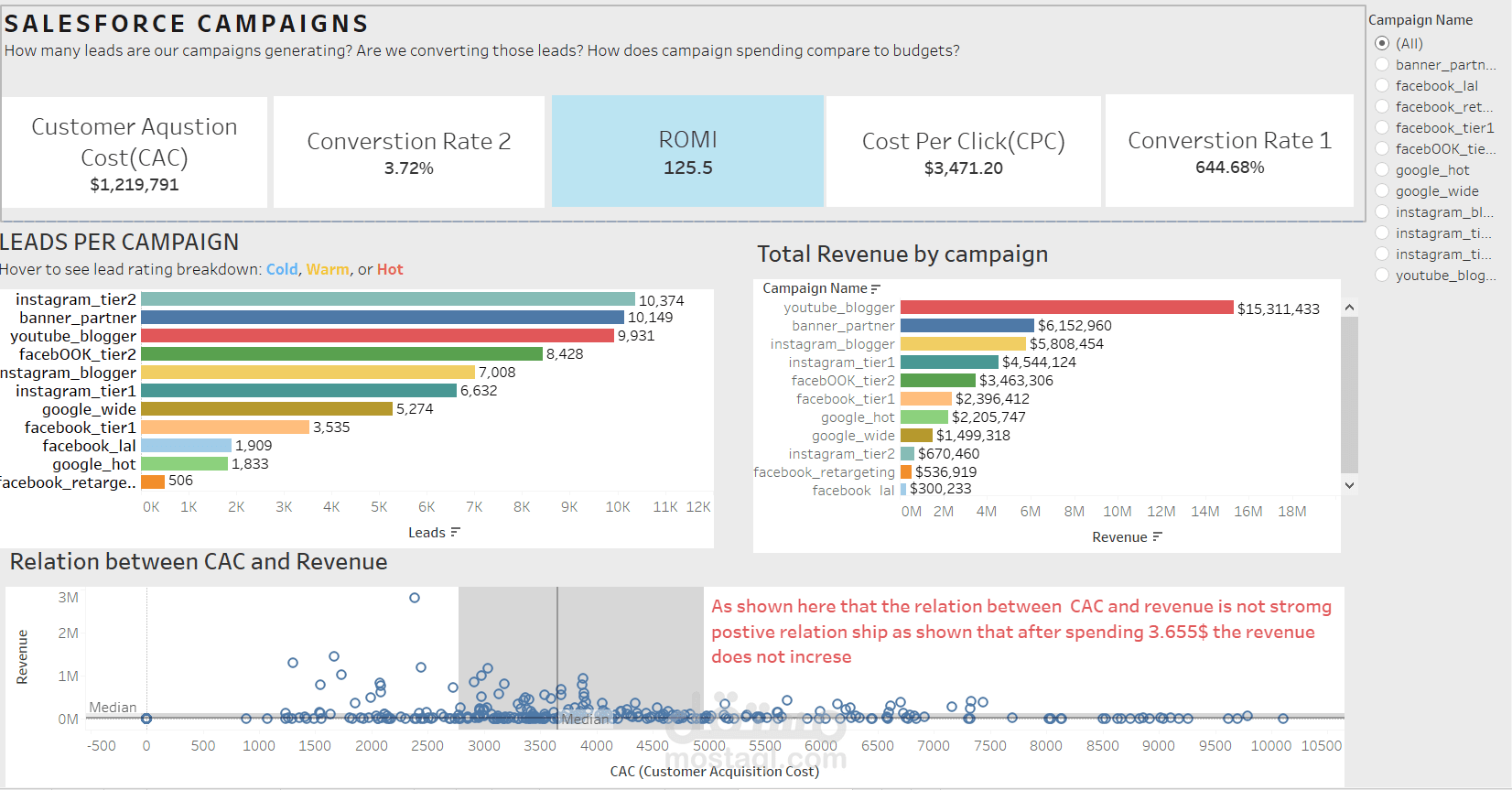
Task: Select the (All) campaign radio button
Action: [1382, 43]
